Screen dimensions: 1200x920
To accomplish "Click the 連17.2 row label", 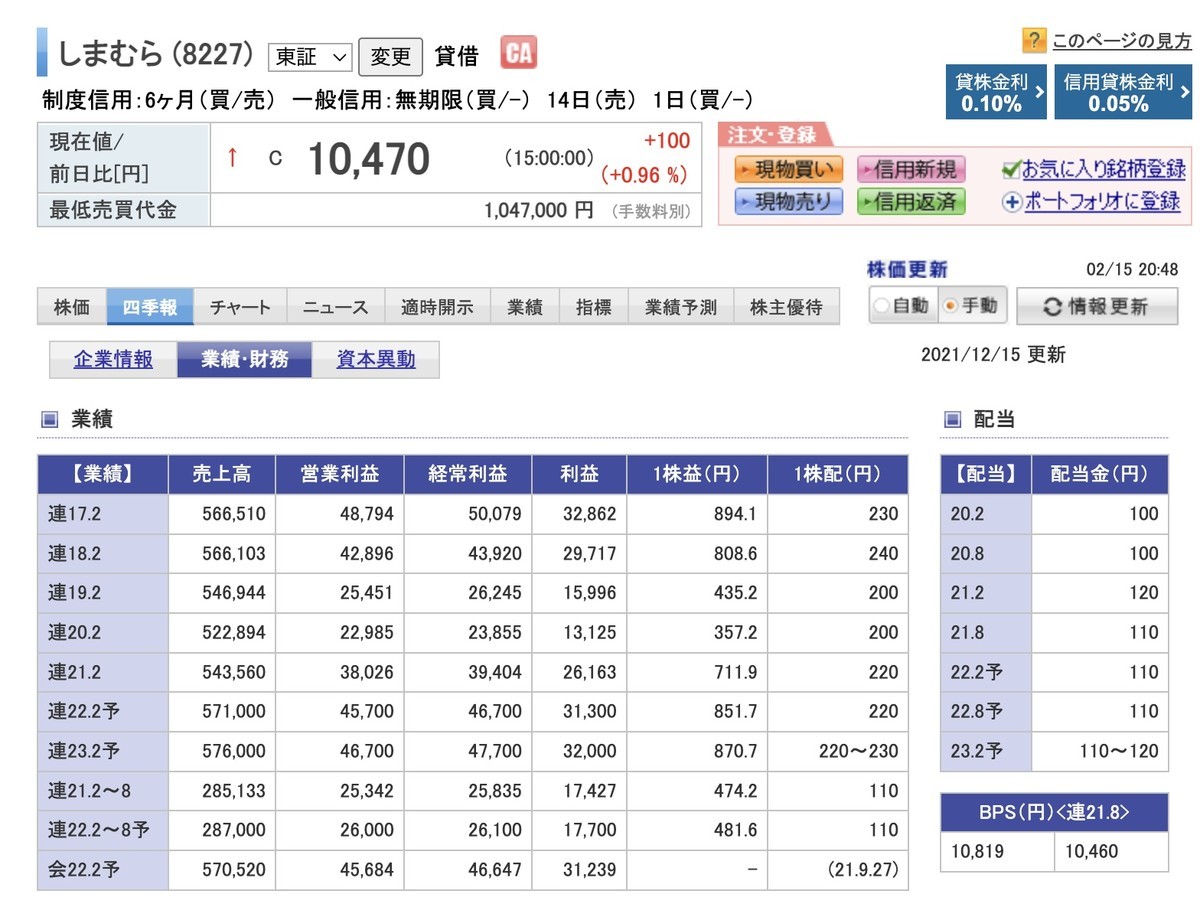I will [102, 514].
